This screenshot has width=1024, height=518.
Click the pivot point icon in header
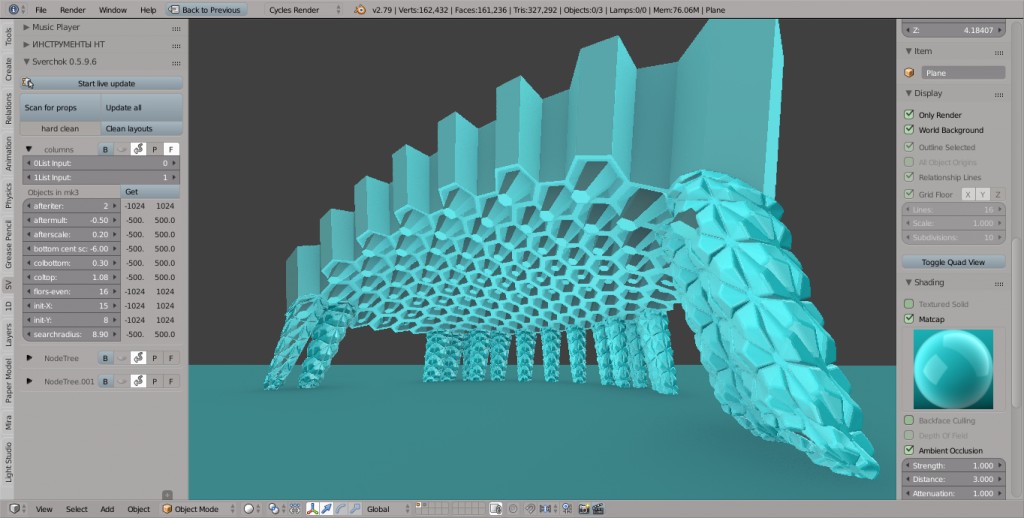[x=274, y=509]
